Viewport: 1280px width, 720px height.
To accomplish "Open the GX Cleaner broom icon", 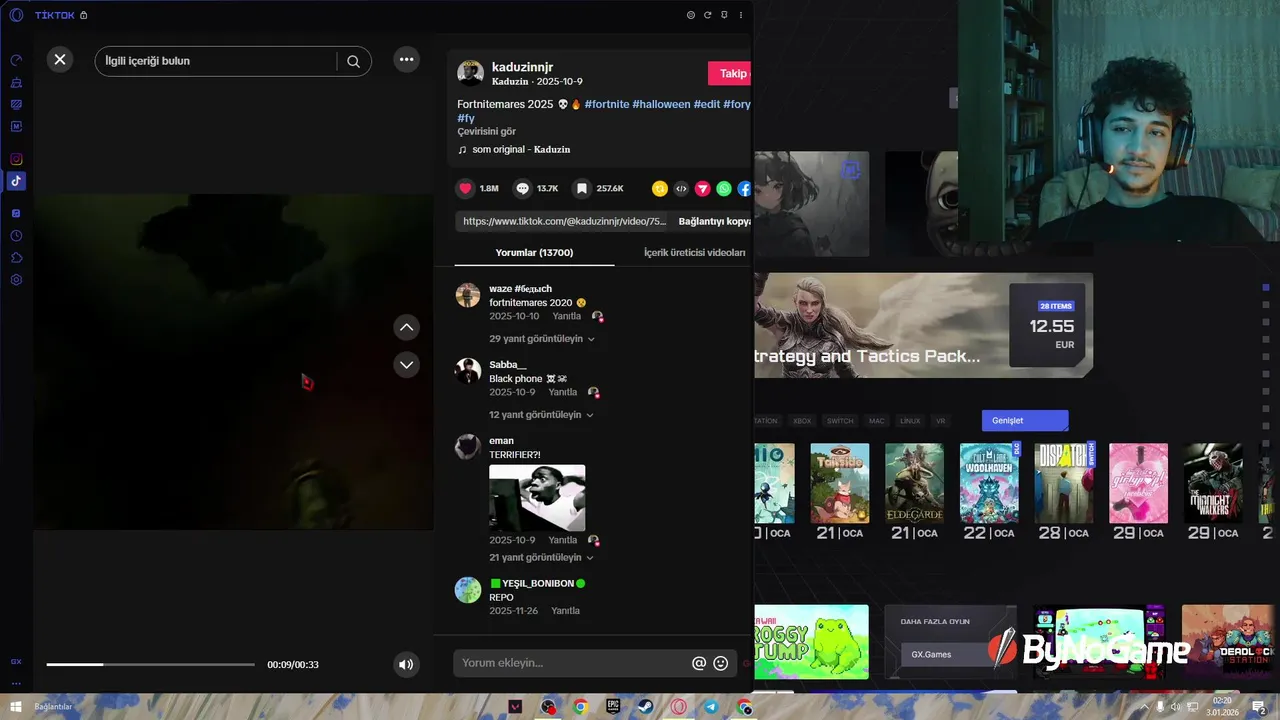I will (x=16, y=82).
